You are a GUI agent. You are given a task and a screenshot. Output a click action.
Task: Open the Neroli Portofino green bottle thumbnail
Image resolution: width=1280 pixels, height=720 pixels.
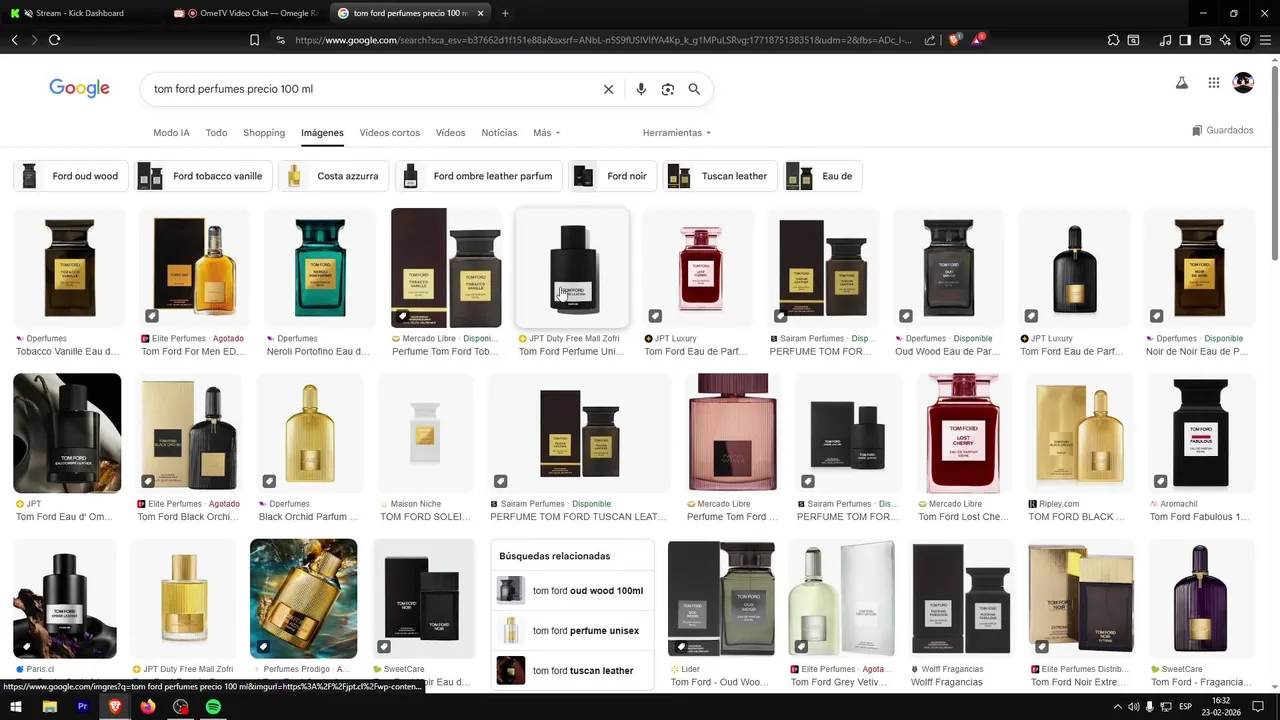click(x=320, y=268)
